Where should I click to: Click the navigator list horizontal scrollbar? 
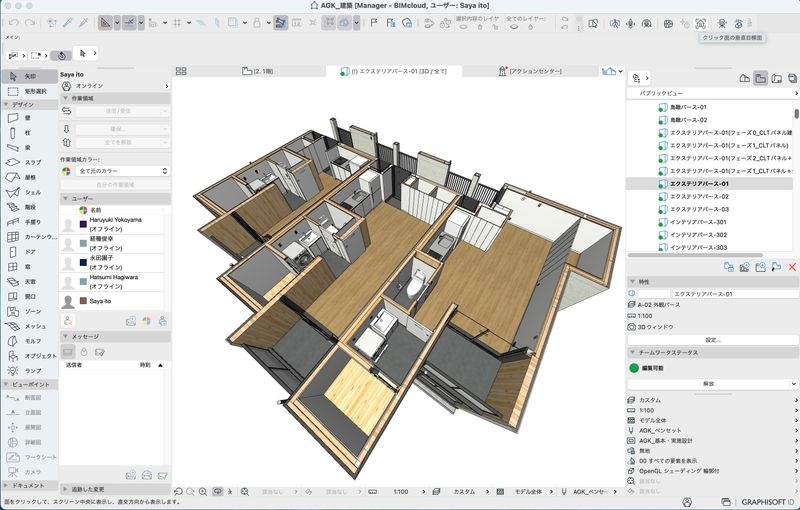click(x=695, y=255)
